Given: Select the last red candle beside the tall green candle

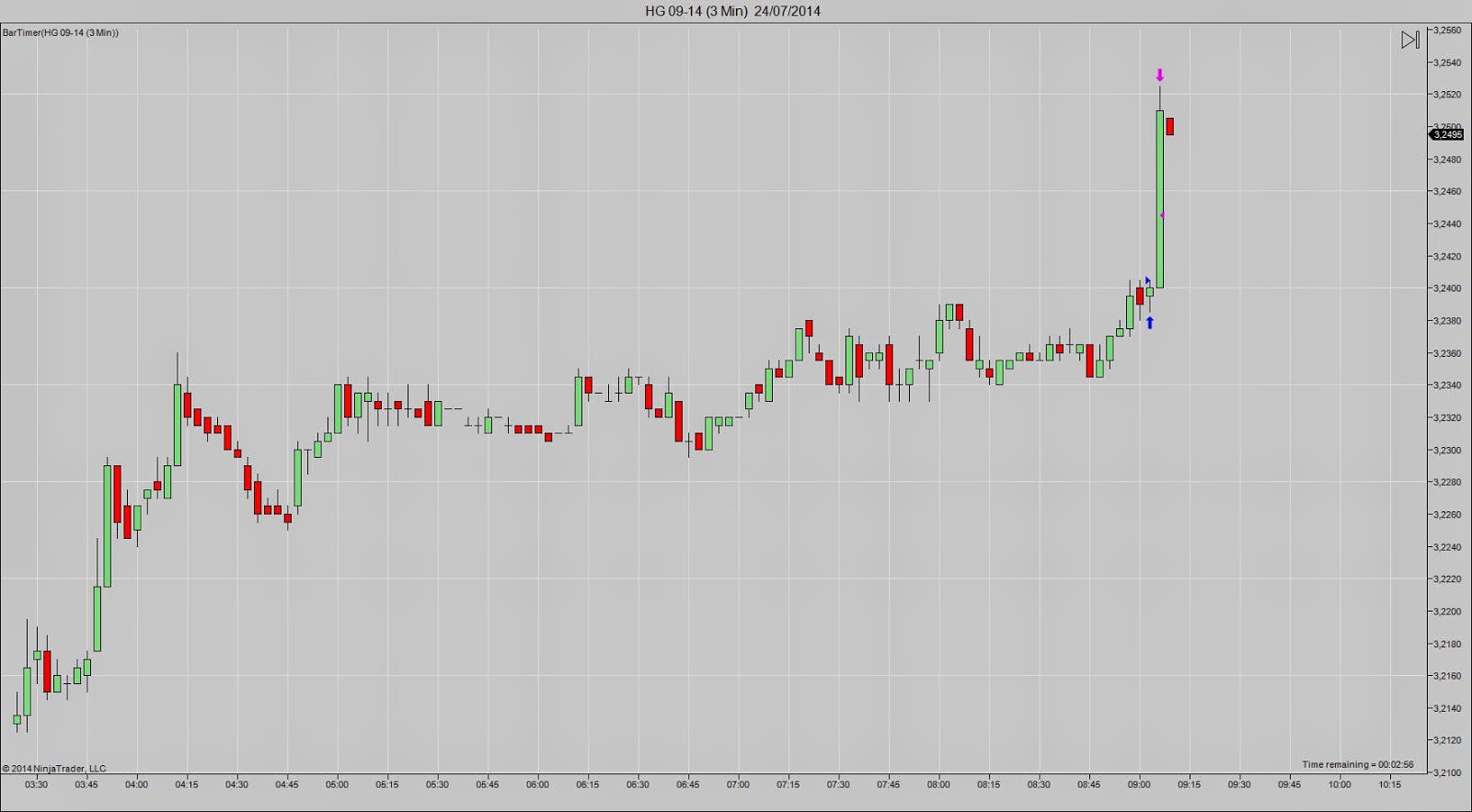Looking at the screenshot, I should [x=1170, y=126].
